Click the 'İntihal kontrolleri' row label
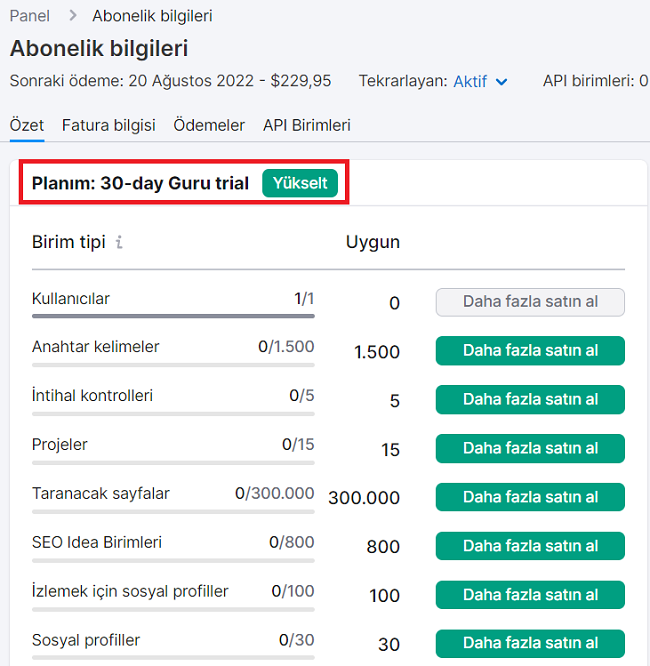The image size is (650, 666). point(92,395)
